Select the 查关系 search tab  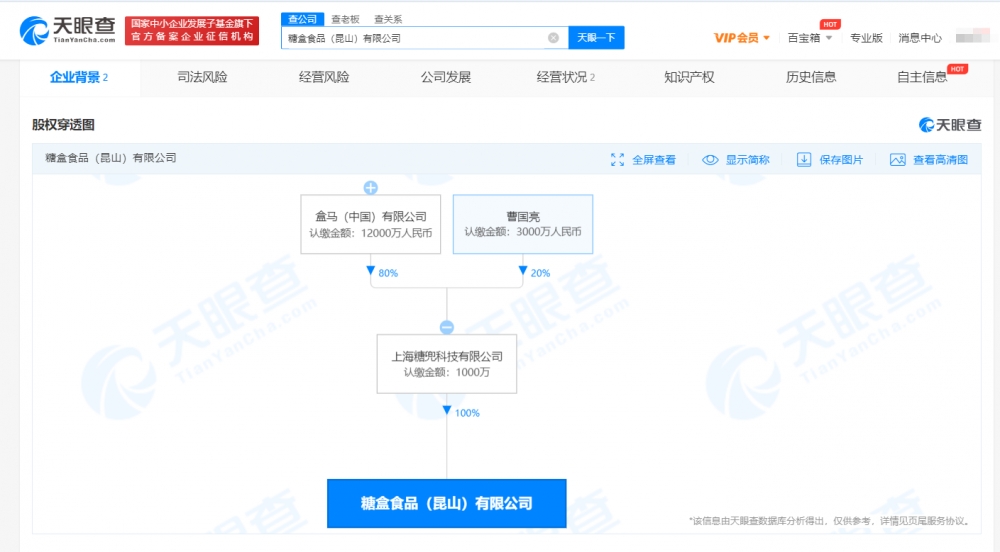[x=388, y=19]
